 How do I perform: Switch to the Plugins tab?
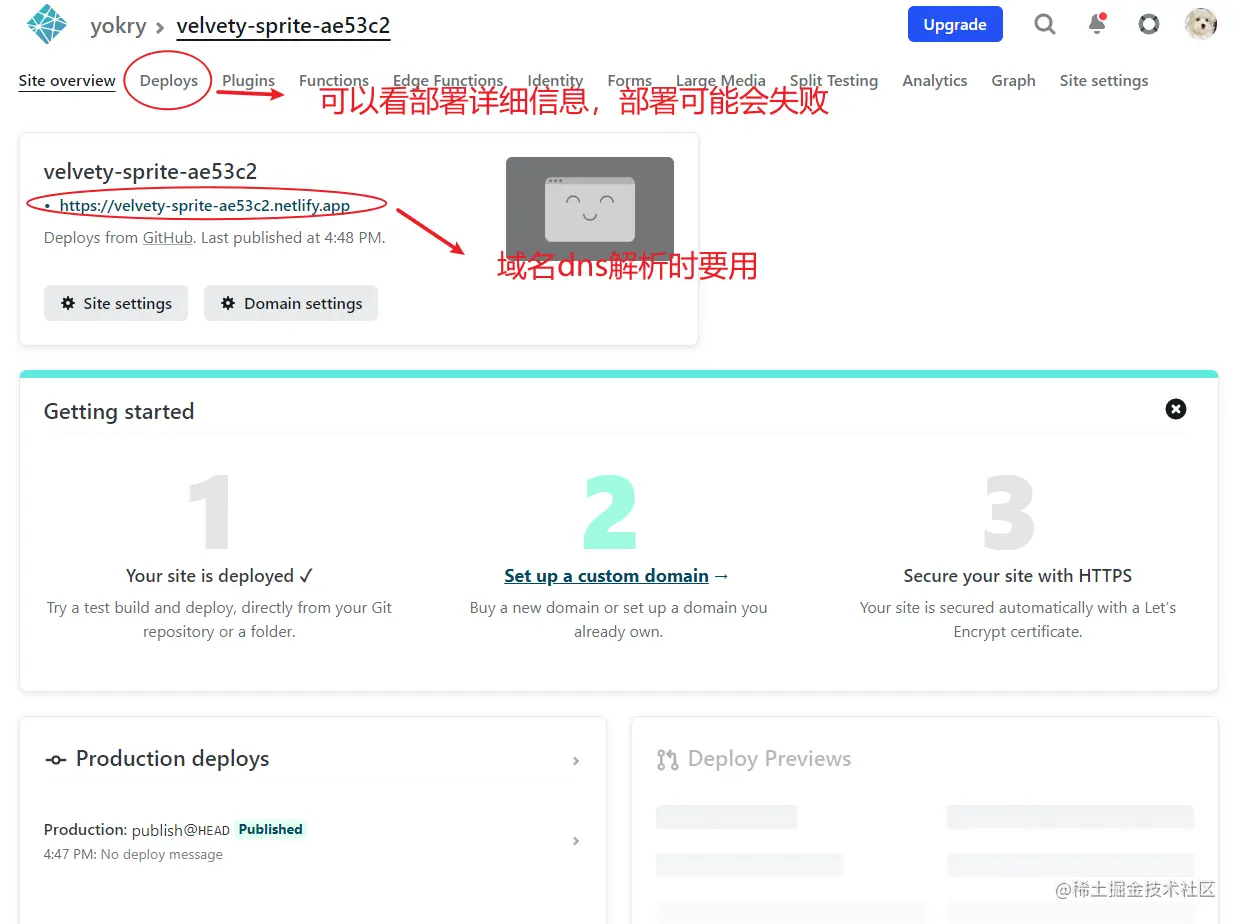248,81
